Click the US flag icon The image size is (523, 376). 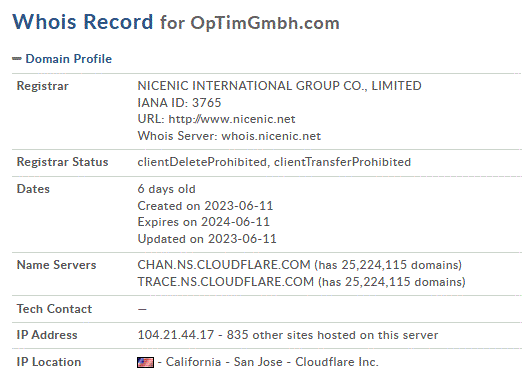pyautogui.click(x=145, y=362)
